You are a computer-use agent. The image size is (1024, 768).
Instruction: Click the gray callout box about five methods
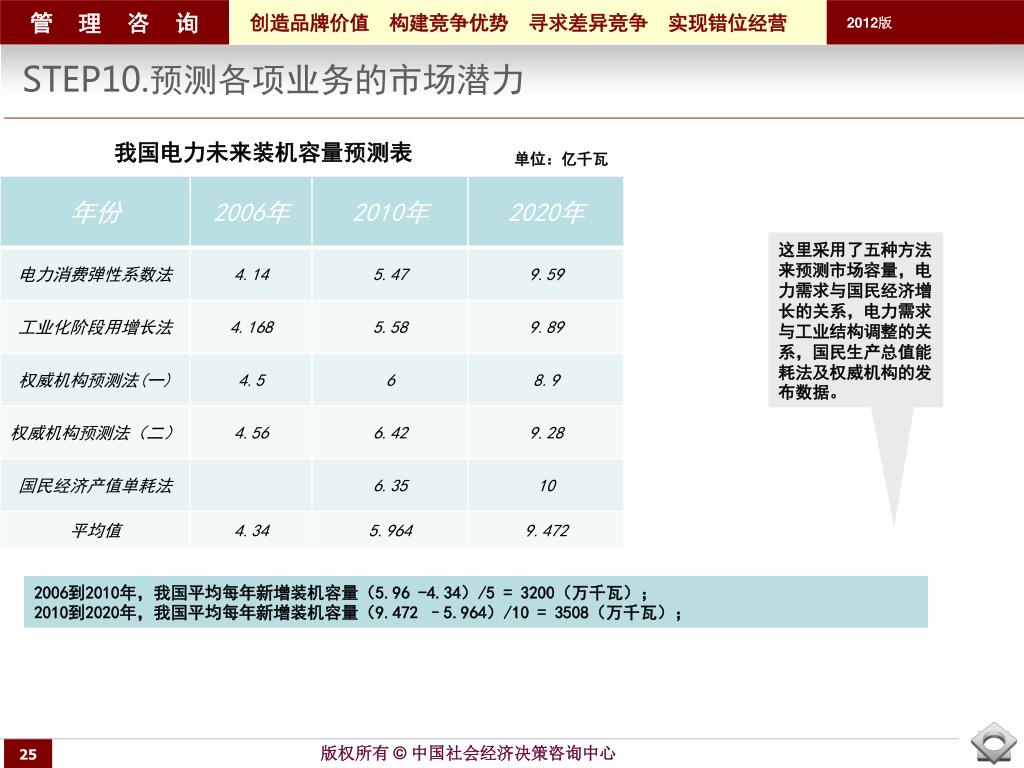coord(855,320)
